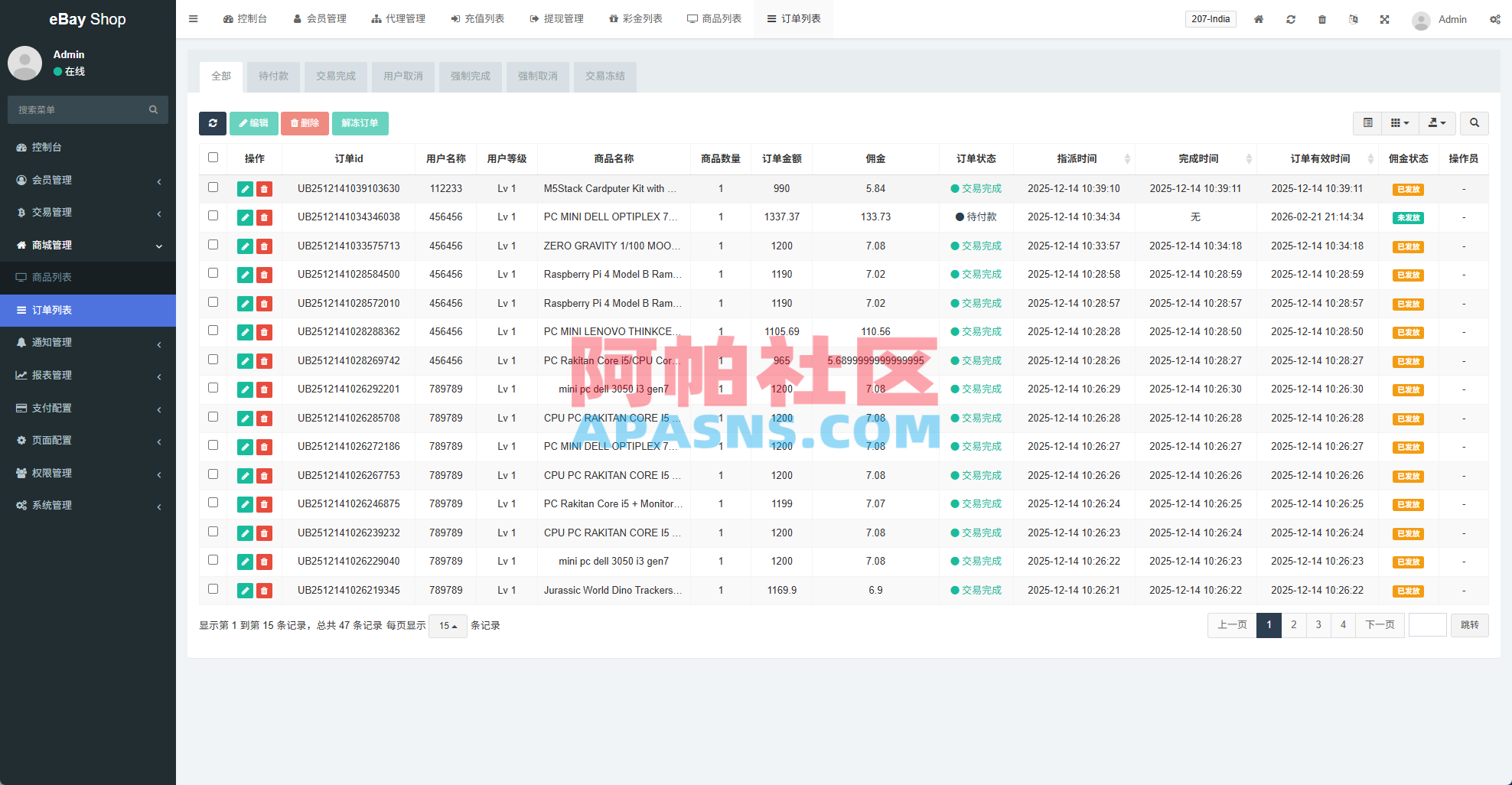
Task: Open the 充值列表 top tab
Action: click(x=477, y=19)
